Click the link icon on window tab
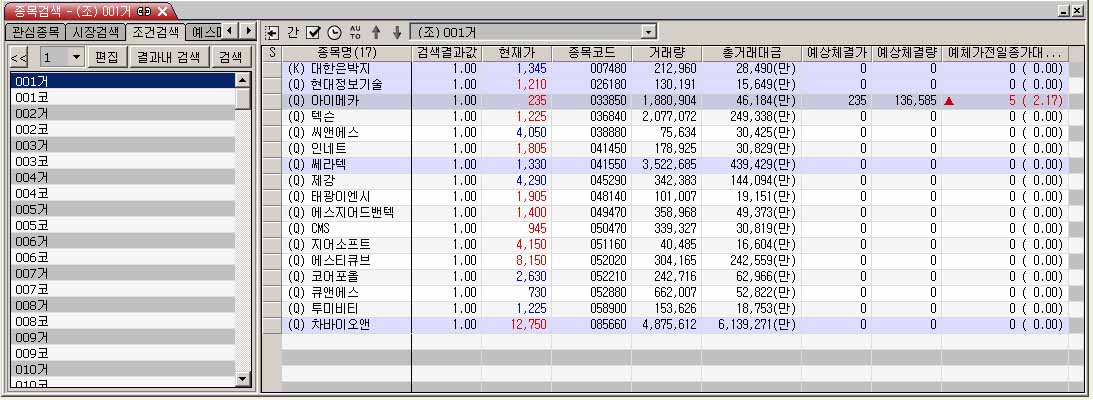The width and height of the screenshot is (1093, 400). point(144,11)
